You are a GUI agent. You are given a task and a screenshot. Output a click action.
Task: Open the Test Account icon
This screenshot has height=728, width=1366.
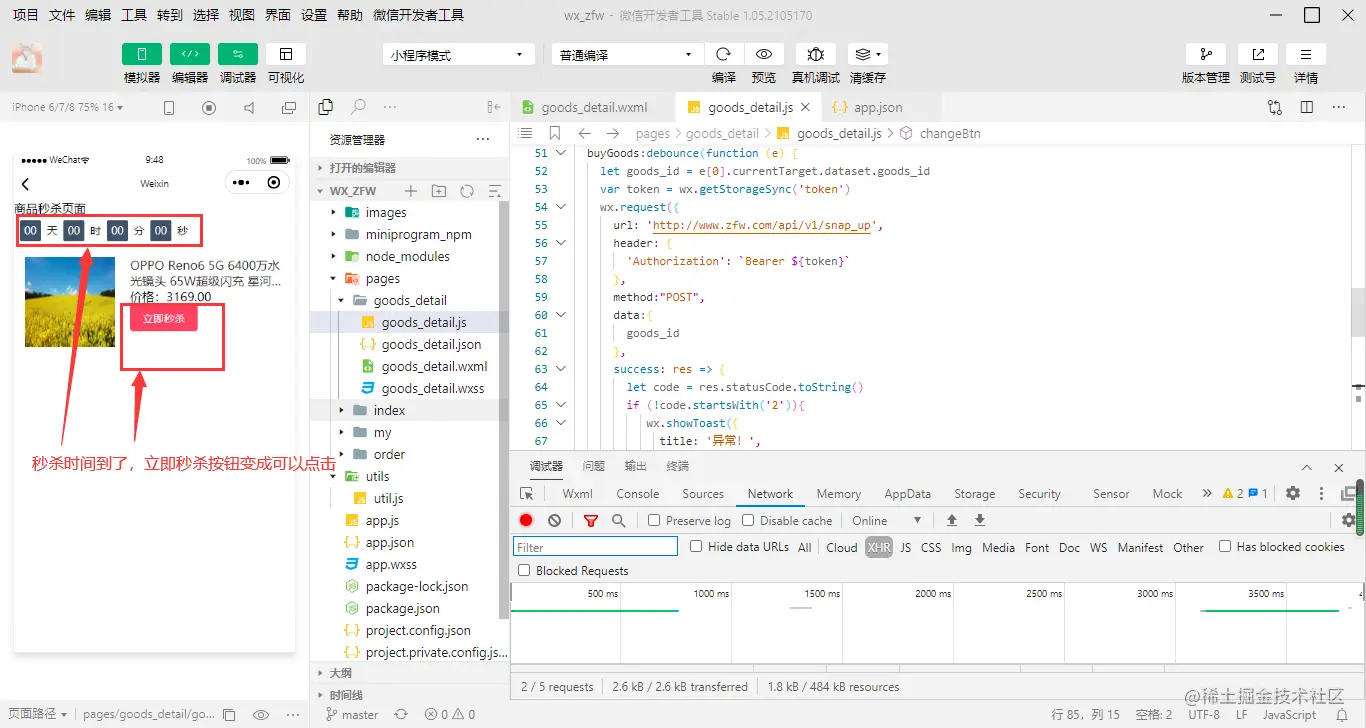[x=1258, y=54]
